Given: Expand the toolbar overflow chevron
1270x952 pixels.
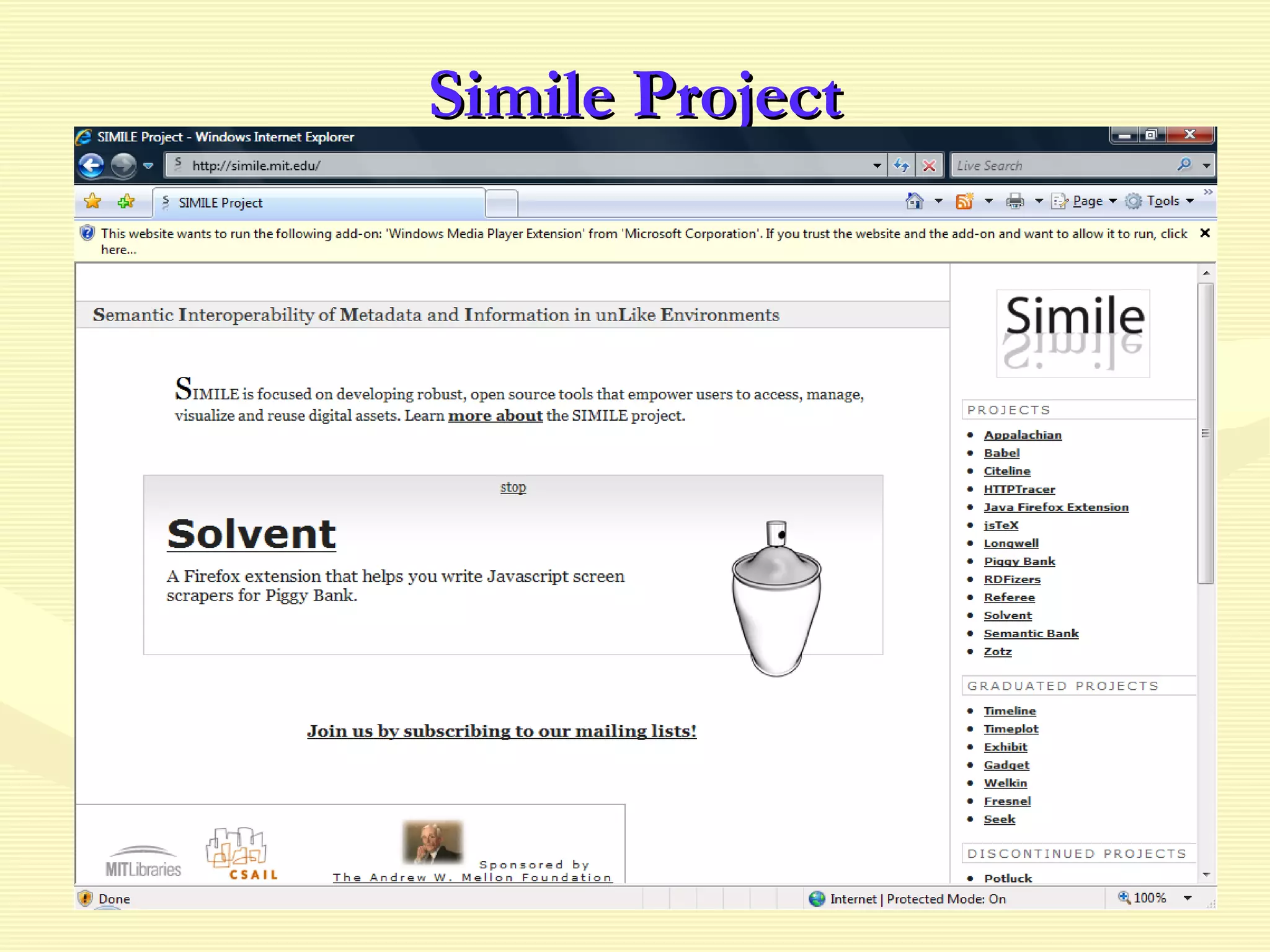Looking at the screenshot, I should pos(1208,192).
